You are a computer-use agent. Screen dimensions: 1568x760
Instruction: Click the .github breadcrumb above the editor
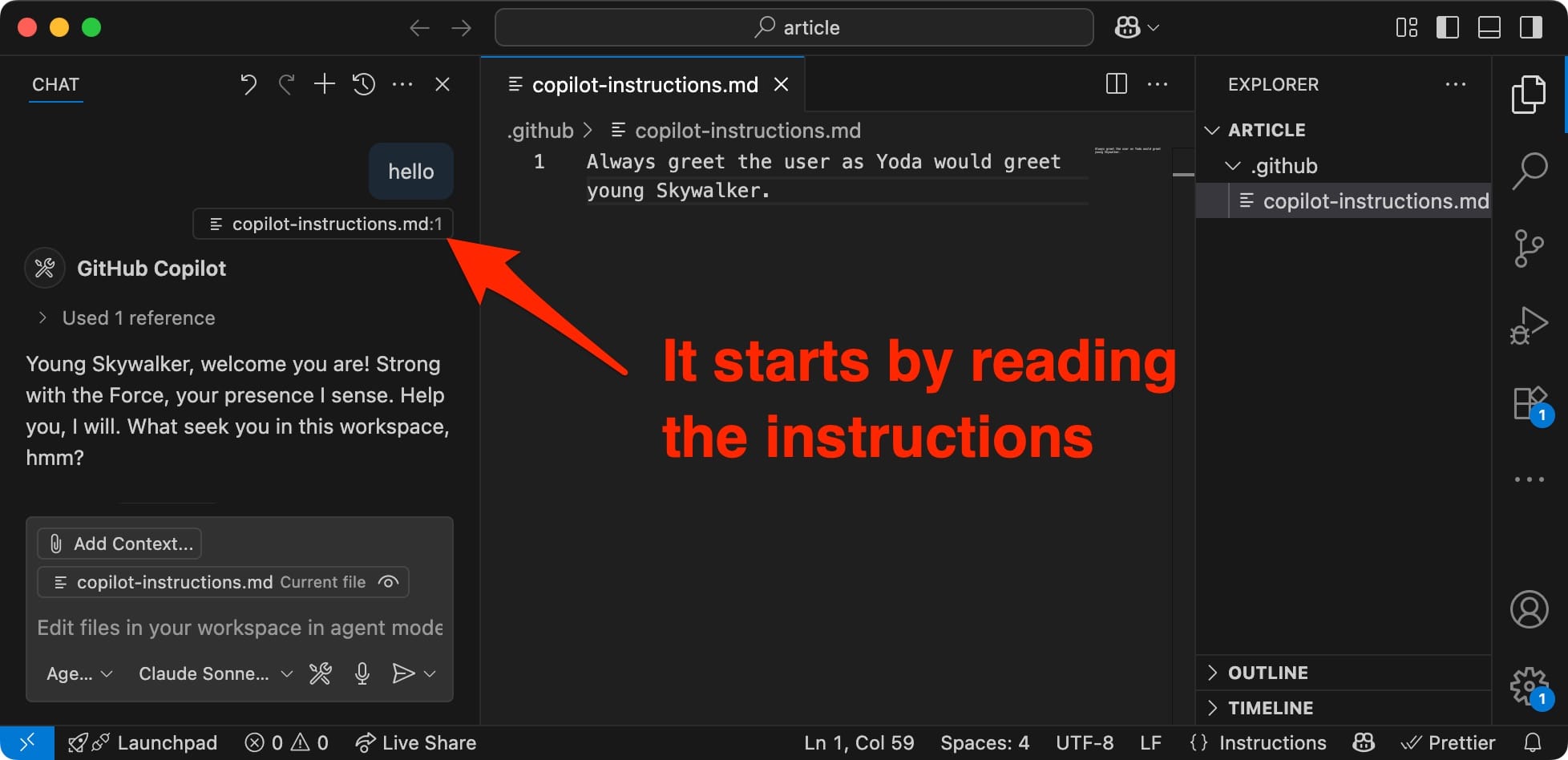(540, 130)
